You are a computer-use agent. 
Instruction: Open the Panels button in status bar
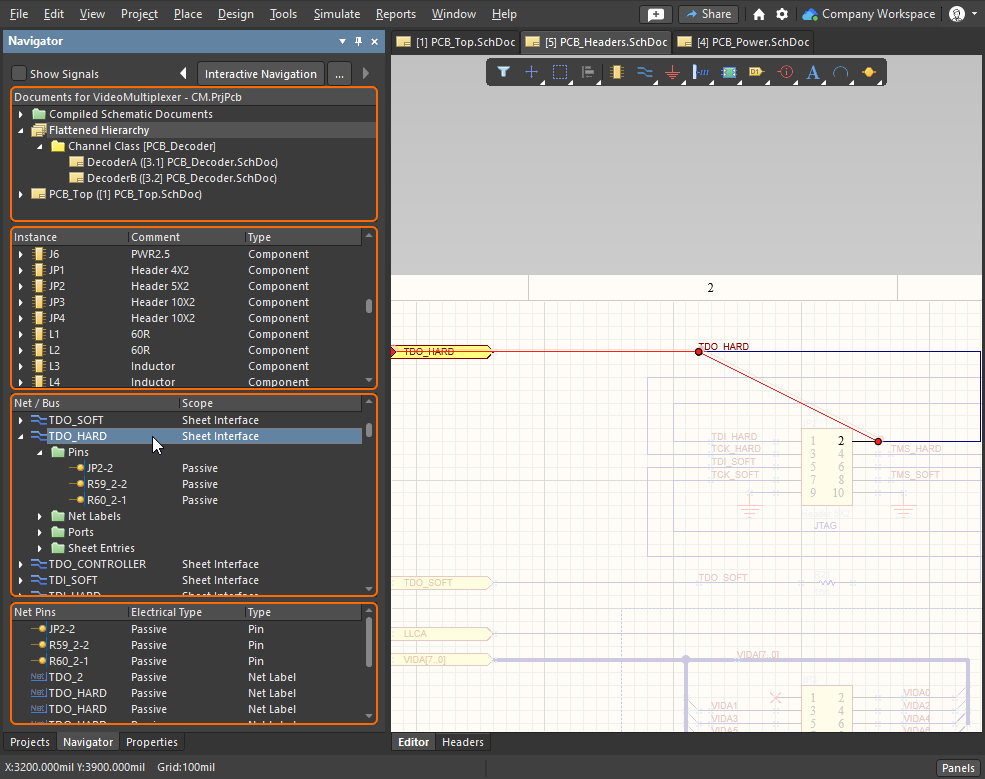pos(957,768)
